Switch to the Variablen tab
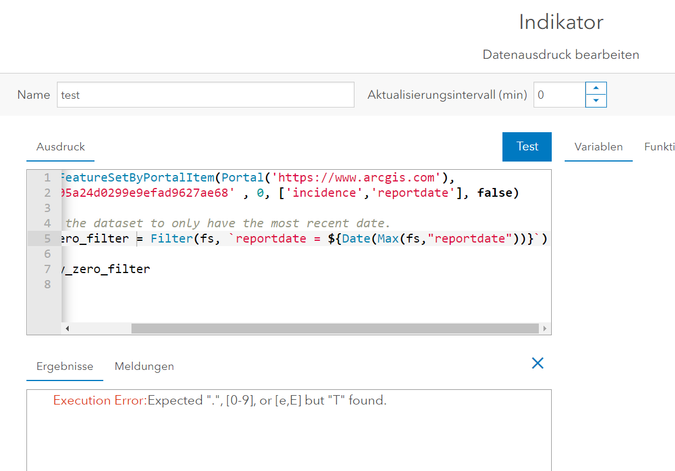 [598, 147]
